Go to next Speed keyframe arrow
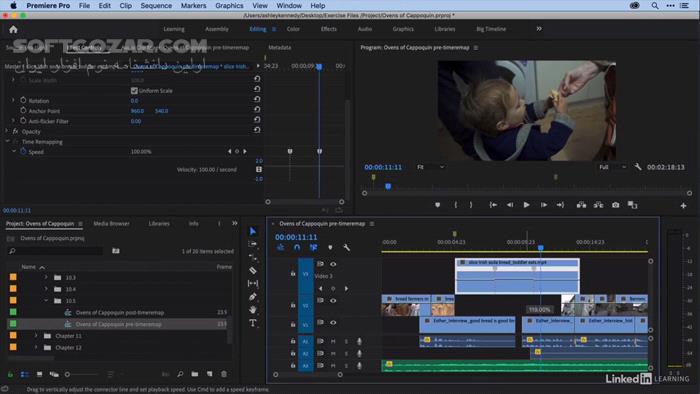Screen dimensions: 700x394 point(245,152)
